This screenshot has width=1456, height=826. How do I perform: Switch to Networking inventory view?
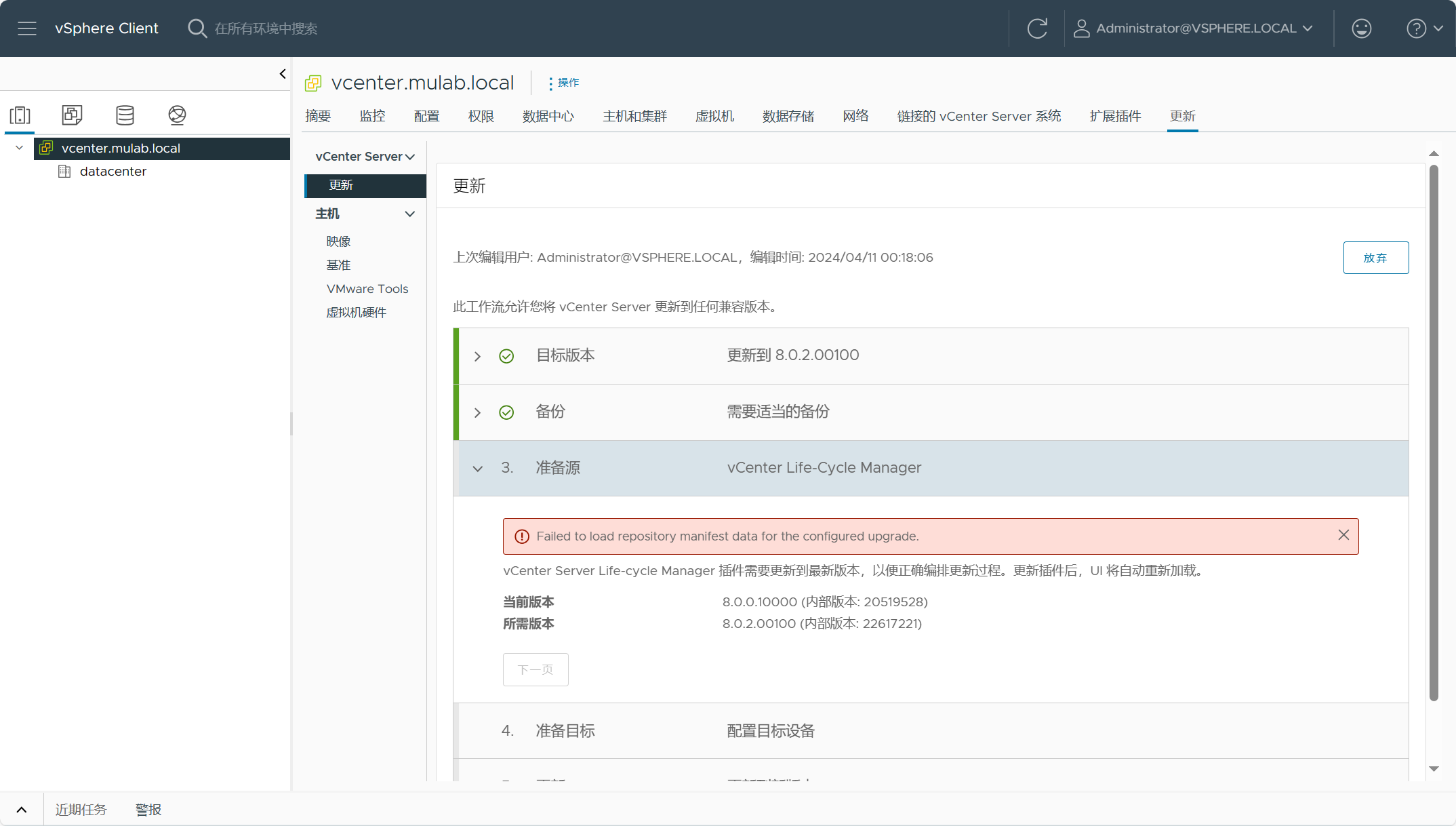[177, 115]
